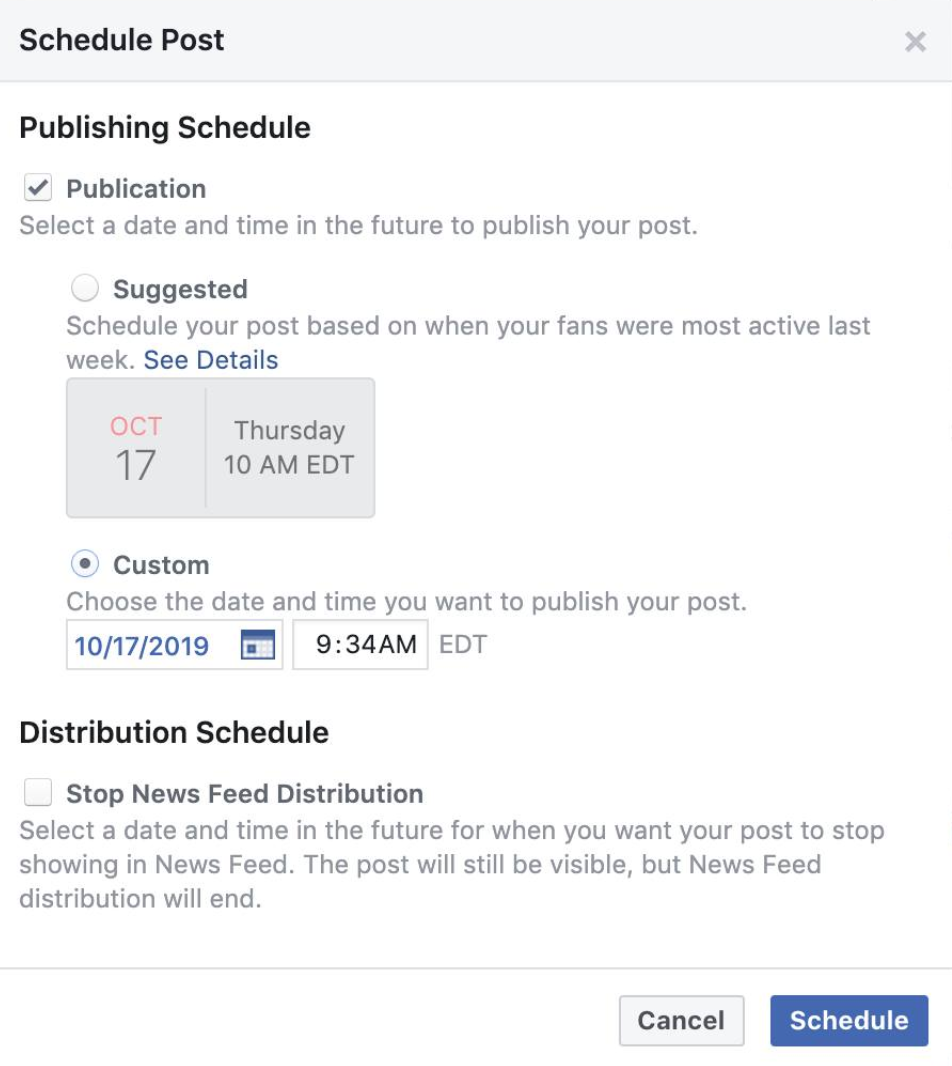The image size is (952, 1066).
Task: Click the 10/17/2019 date field
Action: click(x=174, y=644)
